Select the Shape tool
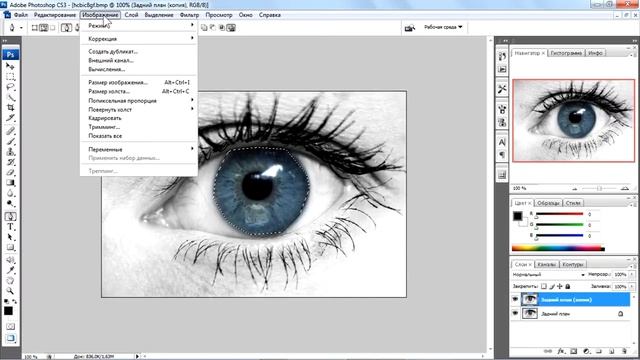The height and width of the screenshot is (360, 640). pyautogui.click(x=10, y=247)
